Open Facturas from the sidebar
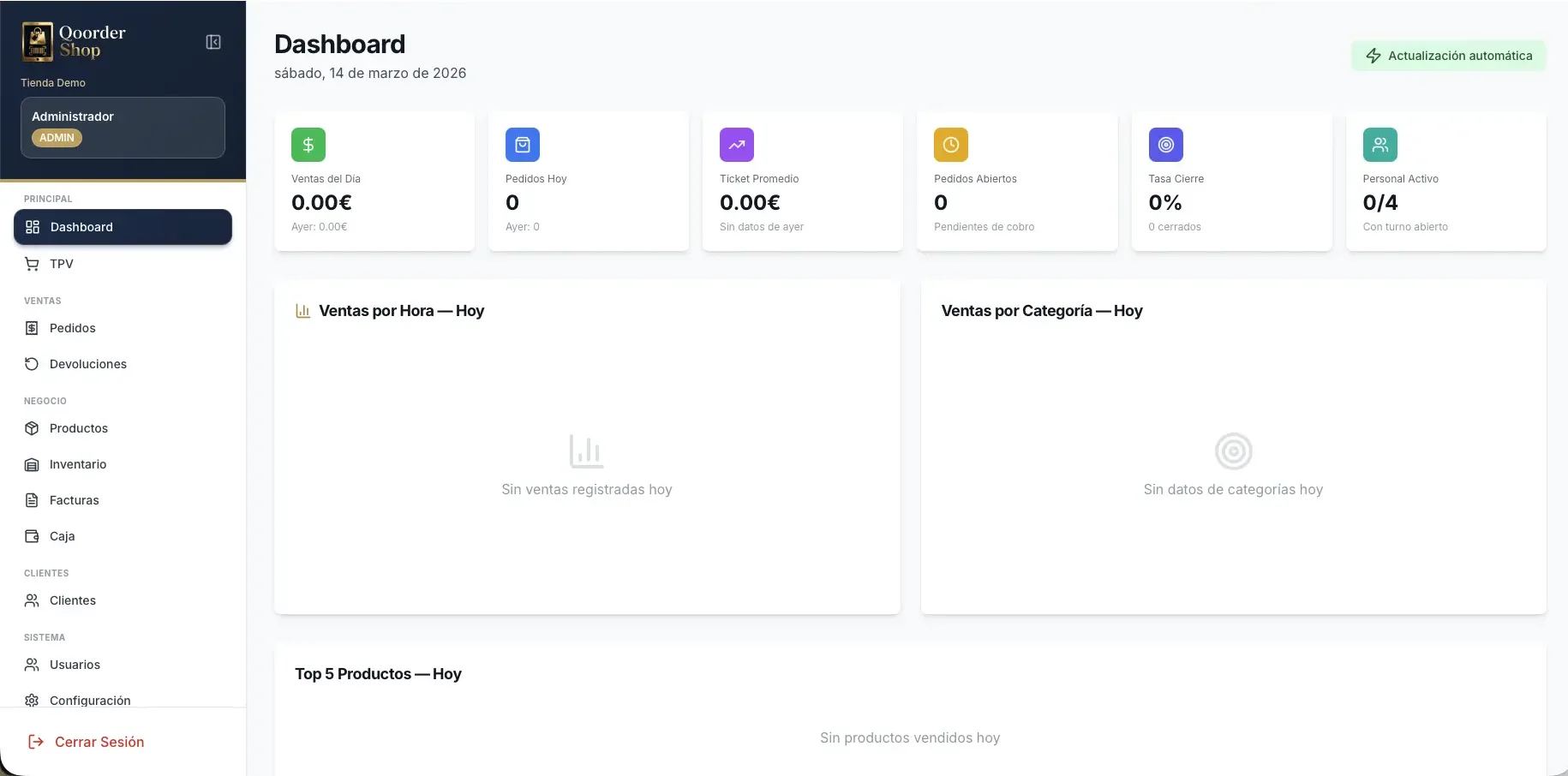 pyautogui.click(x=123, y=500)
